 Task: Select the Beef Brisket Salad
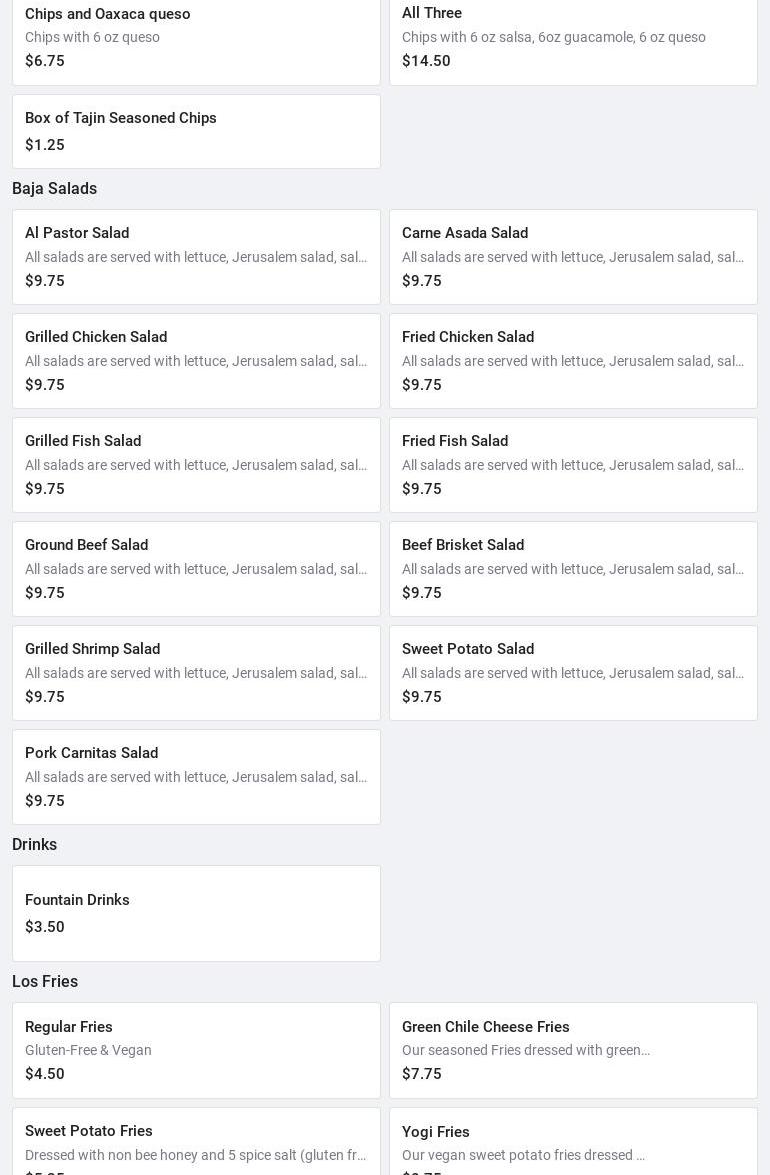(x=573, y=569)
